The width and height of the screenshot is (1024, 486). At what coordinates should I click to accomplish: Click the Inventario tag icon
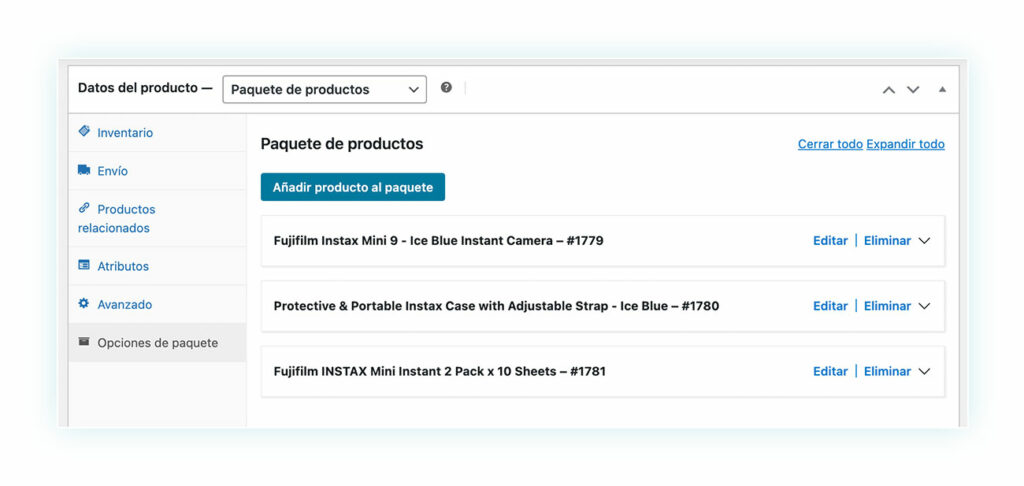84,131
